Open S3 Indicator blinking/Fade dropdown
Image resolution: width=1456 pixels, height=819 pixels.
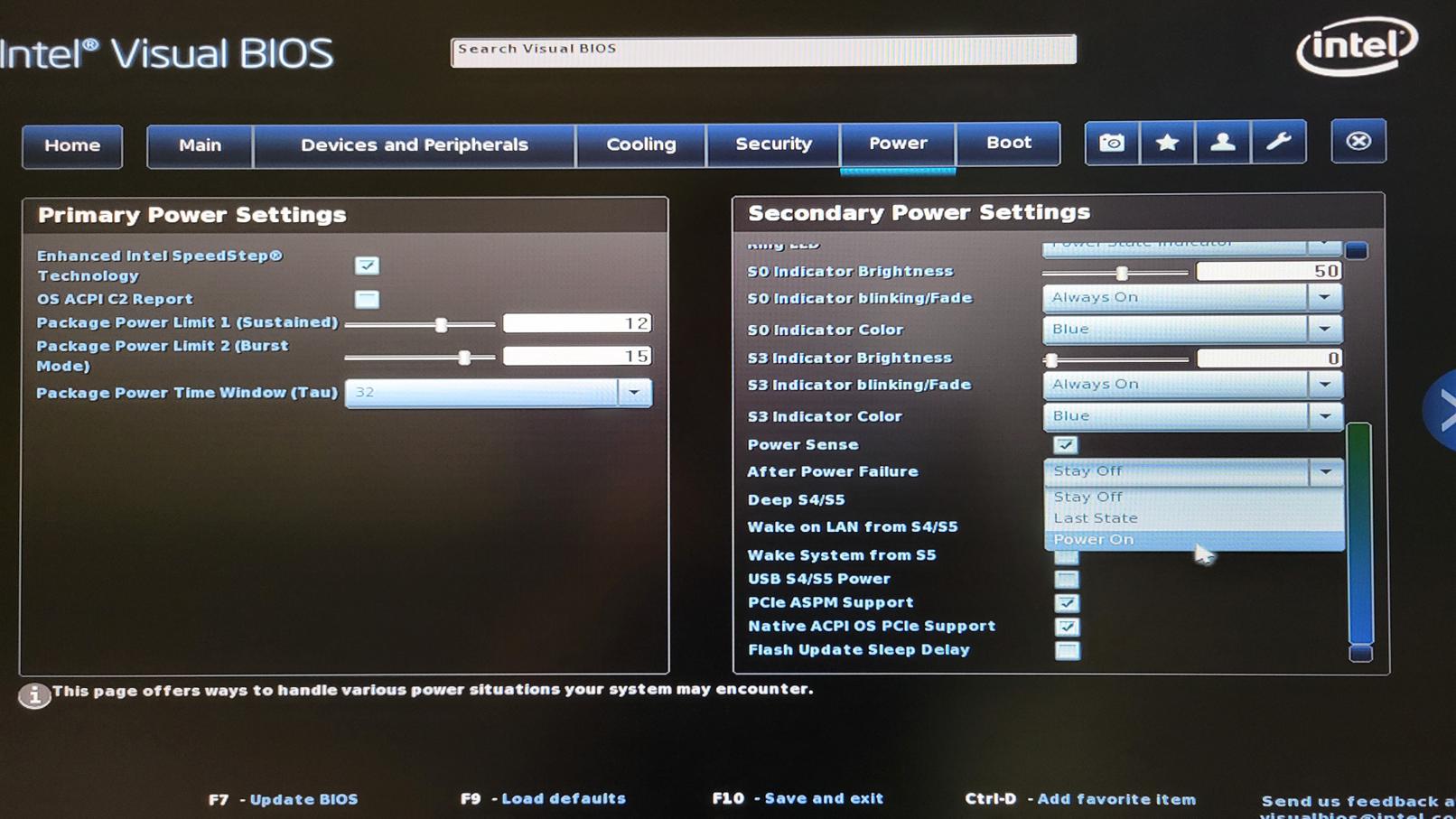pos(1192,385)
